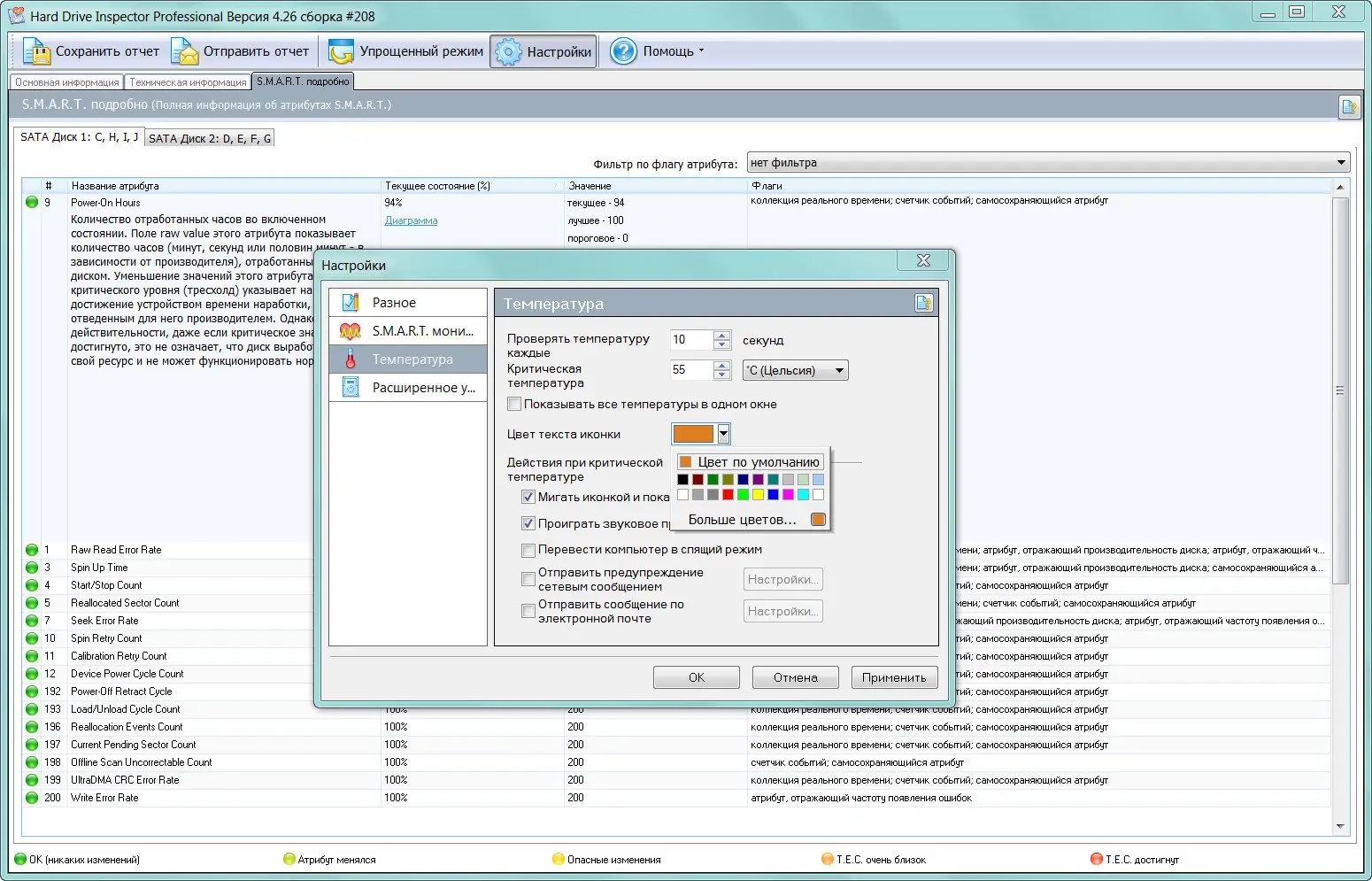Open the Диаграмма link for Power-On Hours

(x=411, y=220)
